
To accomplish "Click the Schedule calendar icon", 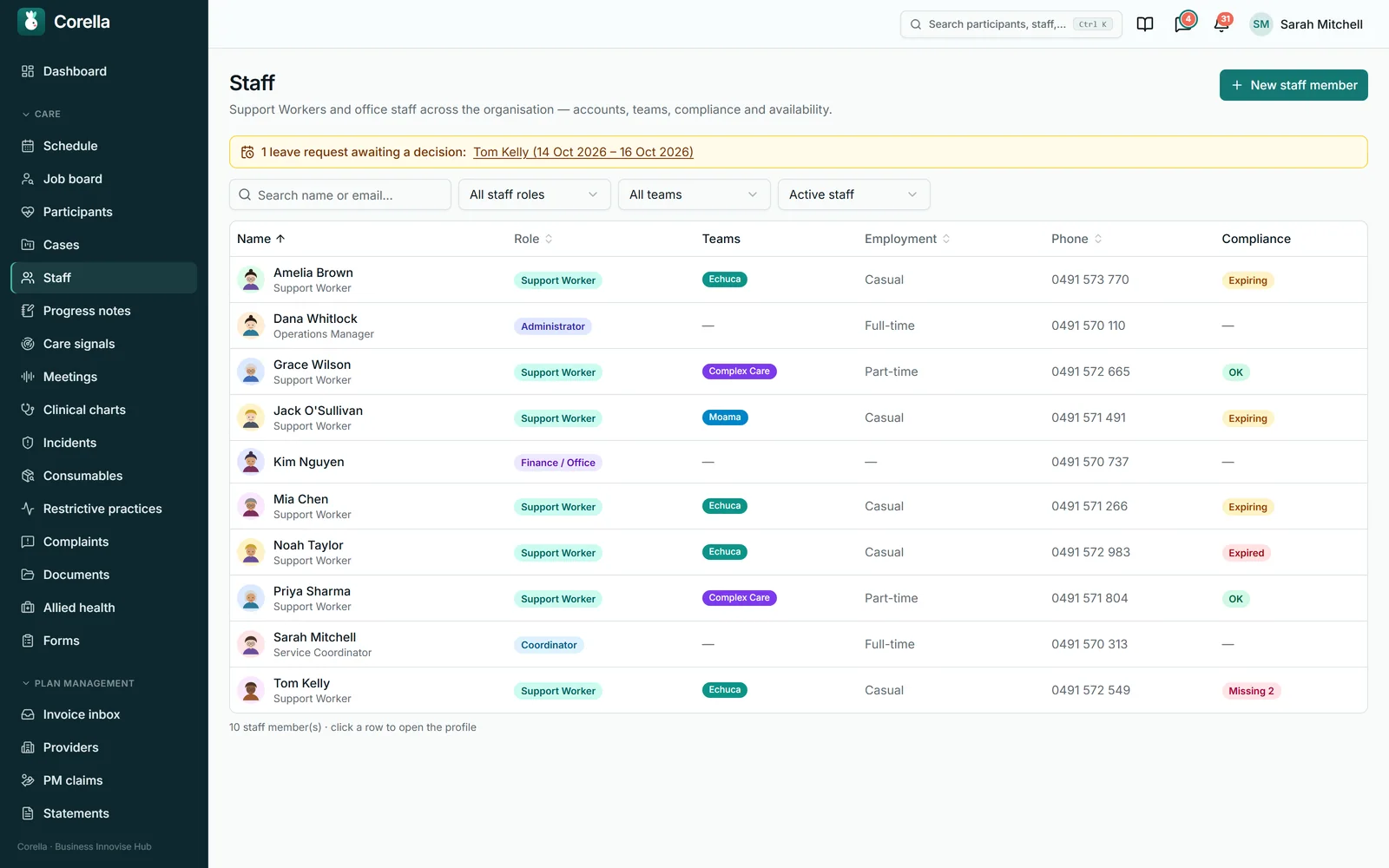I will 28,146.
